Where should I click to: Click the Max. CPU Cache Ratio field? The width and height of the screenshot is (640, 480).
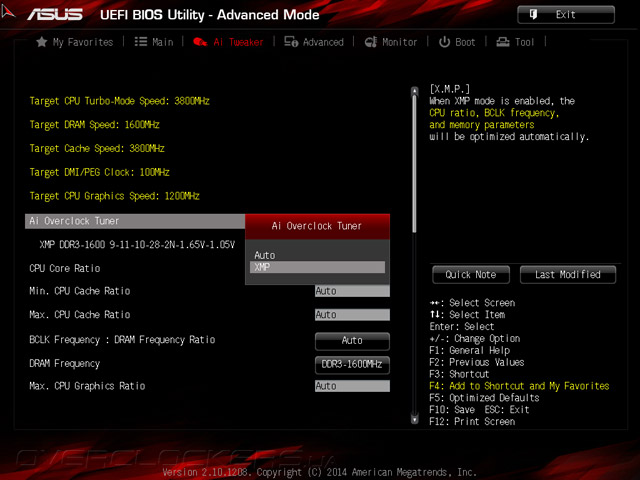[x=352, y=315]
